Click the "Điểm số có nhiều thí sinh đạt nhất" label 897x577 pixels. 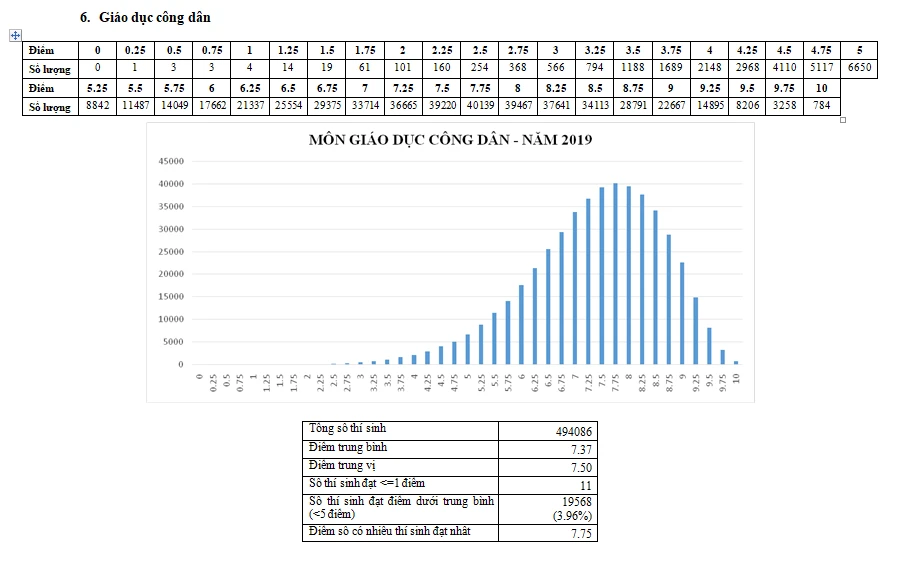point(400,532)
